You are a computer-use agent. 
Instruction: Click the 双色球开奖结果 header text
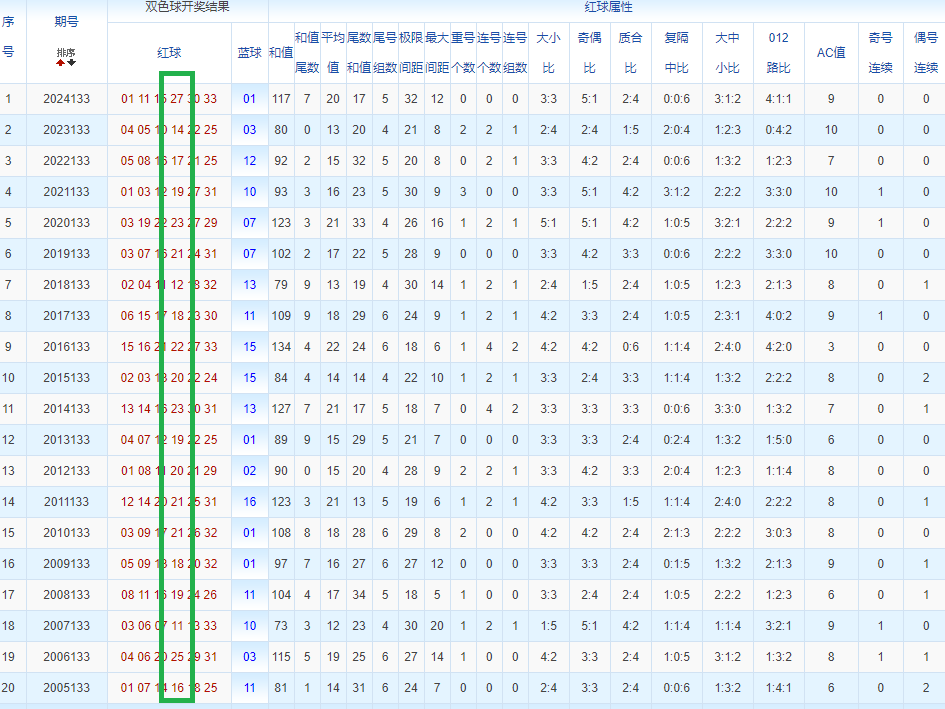point(187,7)
